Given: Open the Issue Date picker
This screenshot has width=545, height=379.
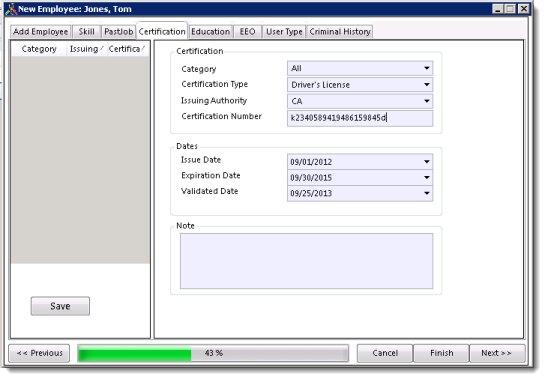Looking at the screenshot, I should click(x=360, y=162).
